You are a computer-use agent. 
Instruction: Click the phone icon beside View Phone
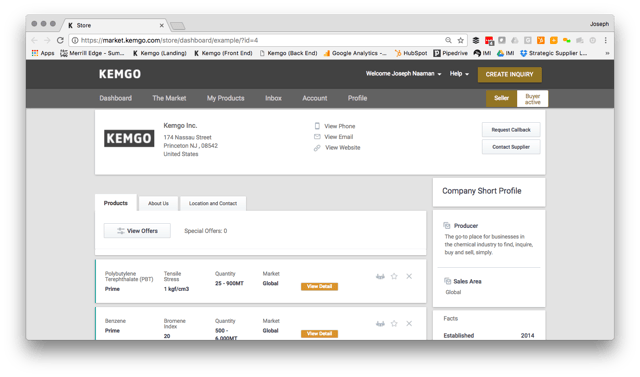pos(317,126)
